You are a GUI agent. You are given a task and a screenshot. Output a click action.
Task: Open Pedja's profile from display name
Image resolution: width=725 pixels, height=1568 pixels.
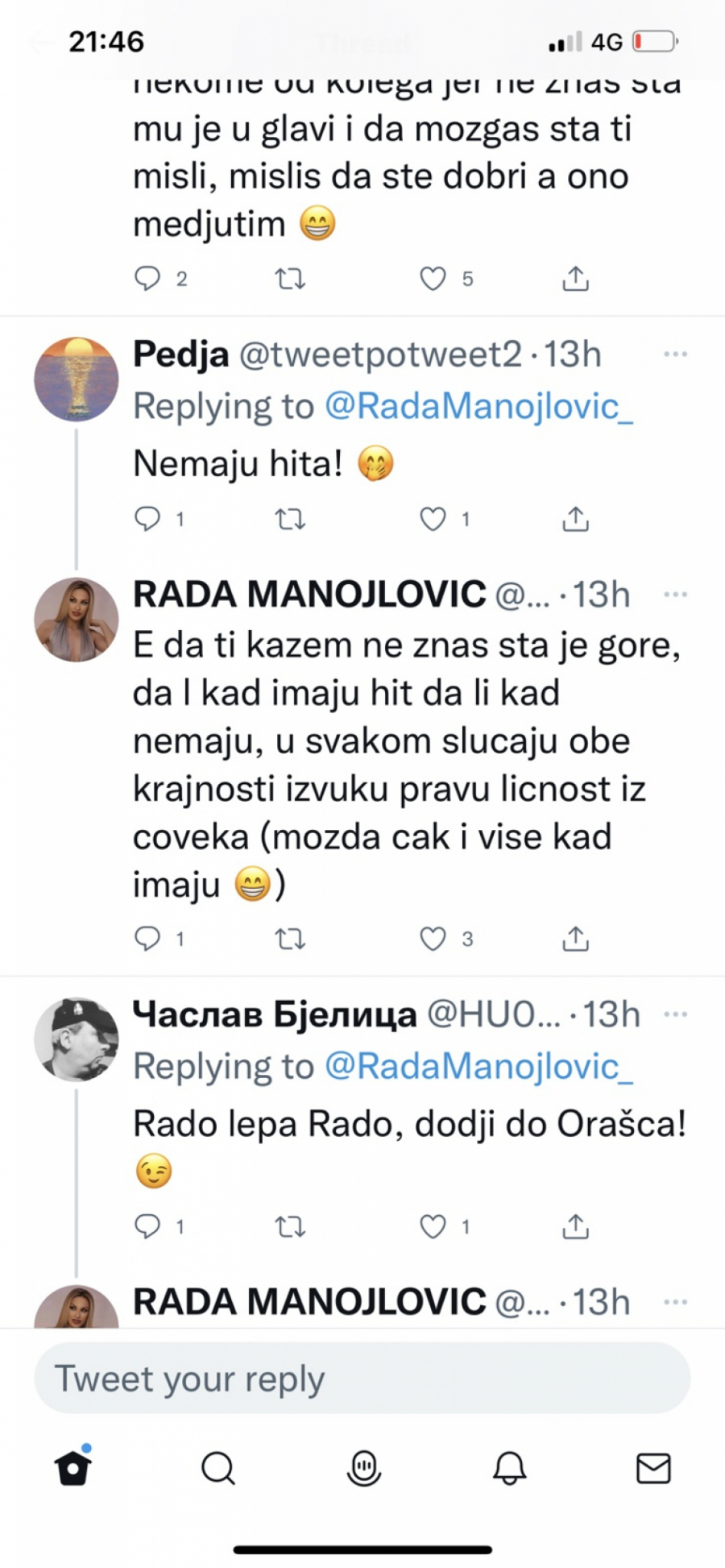pos(180,355)
